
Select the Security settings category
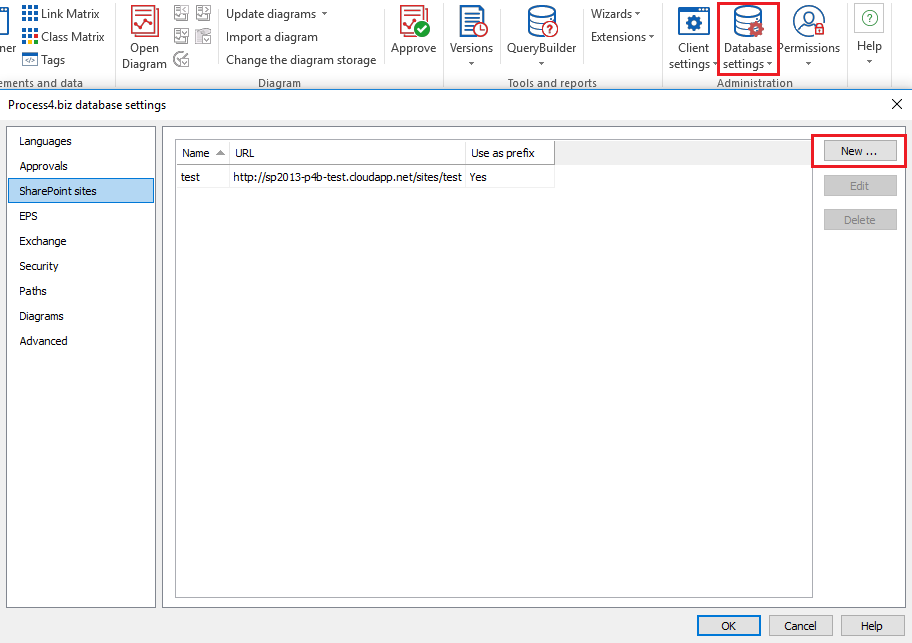click(x=81, y=266)
